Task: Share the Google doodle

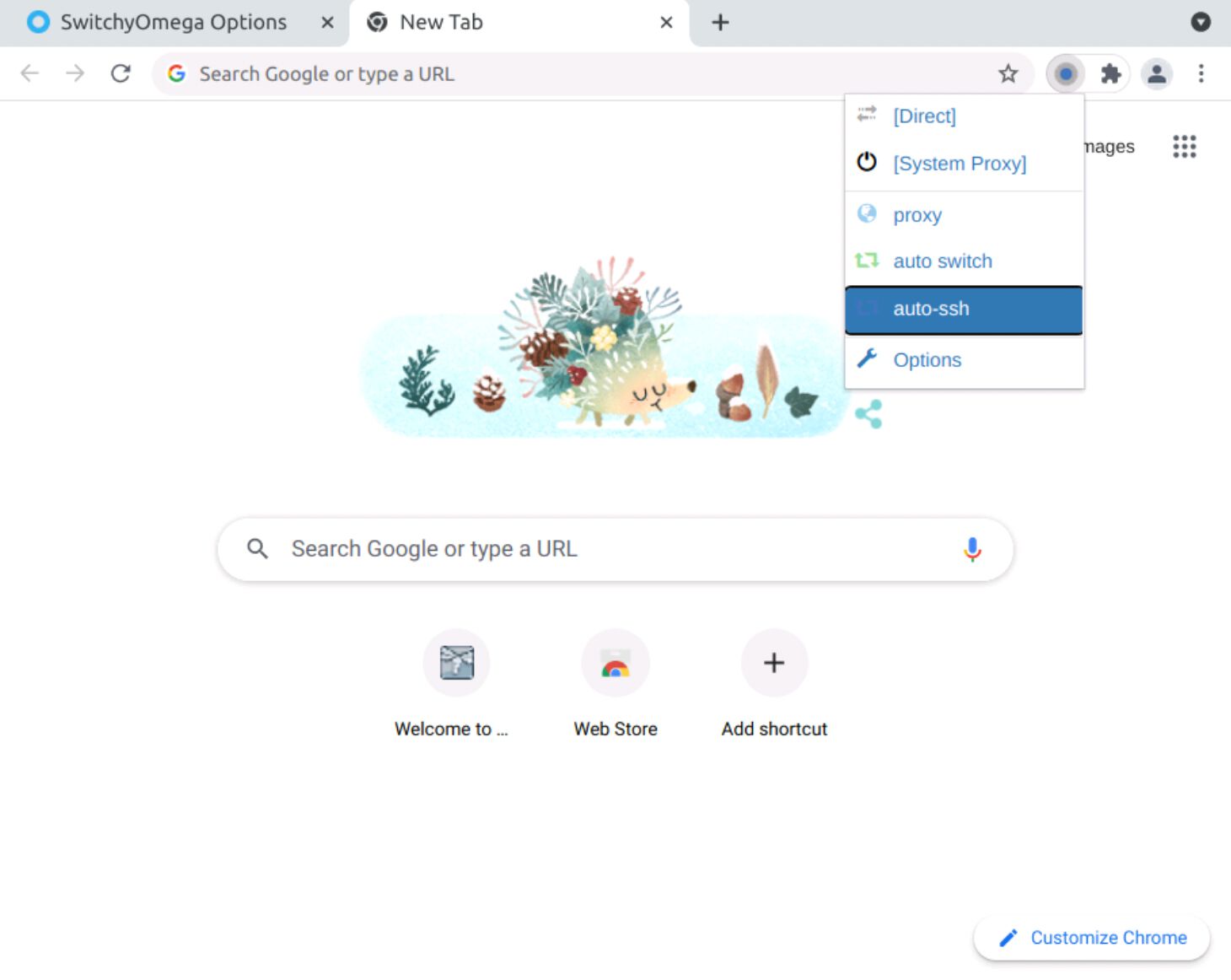Action: pos(868,414)
